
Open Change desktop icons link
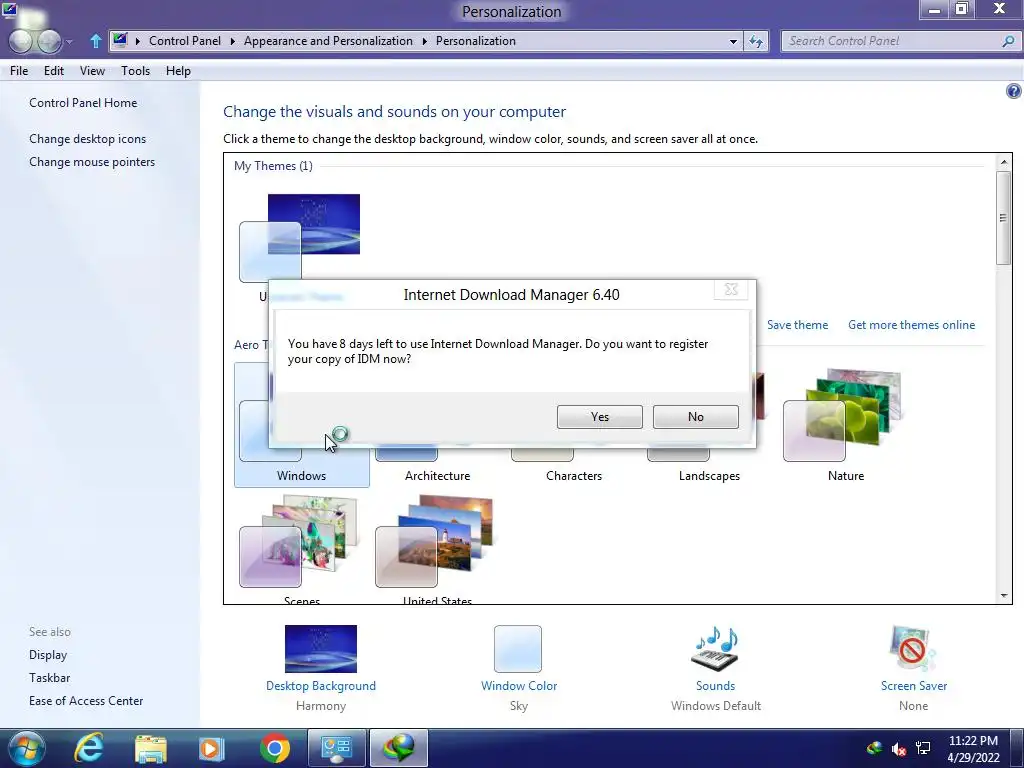(88, 138)
